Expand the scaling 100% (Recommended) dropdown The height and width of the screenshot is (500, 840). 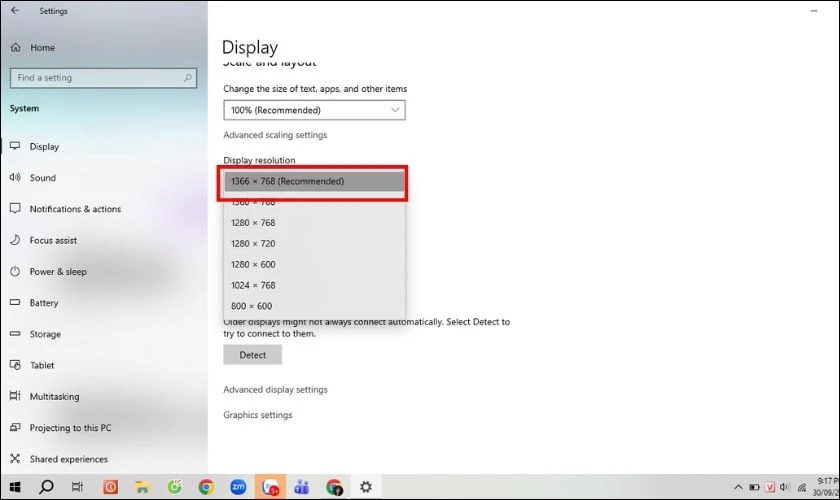pos(314,110)
